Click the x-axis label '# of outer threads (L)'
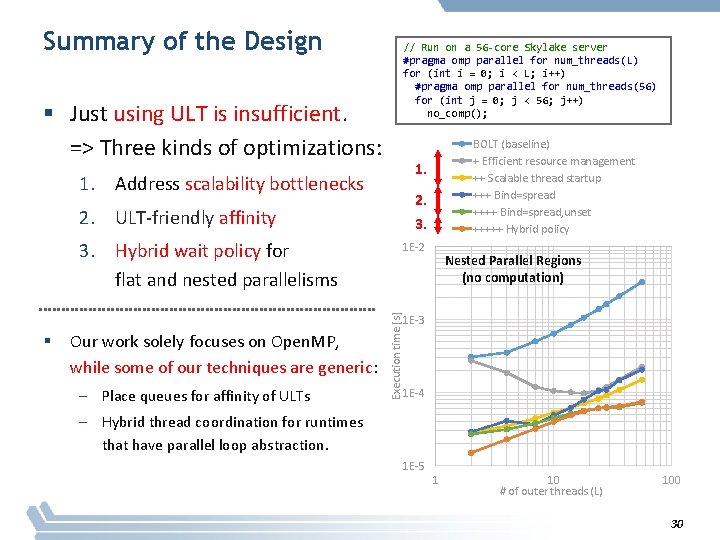Image resolution: width=720 pixels, height=540 pixels. 551,491
